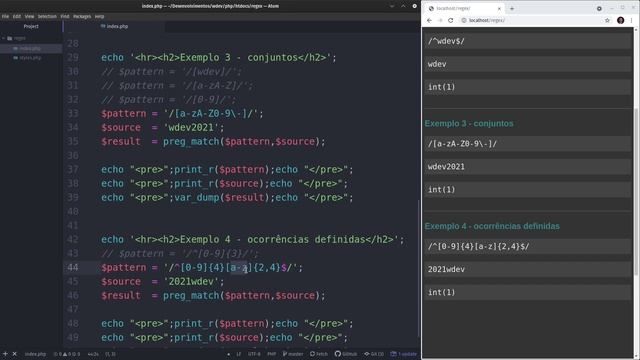Click the commented pattern on line 43
Viewport: 640px width, 360px height.
(180, 253)
